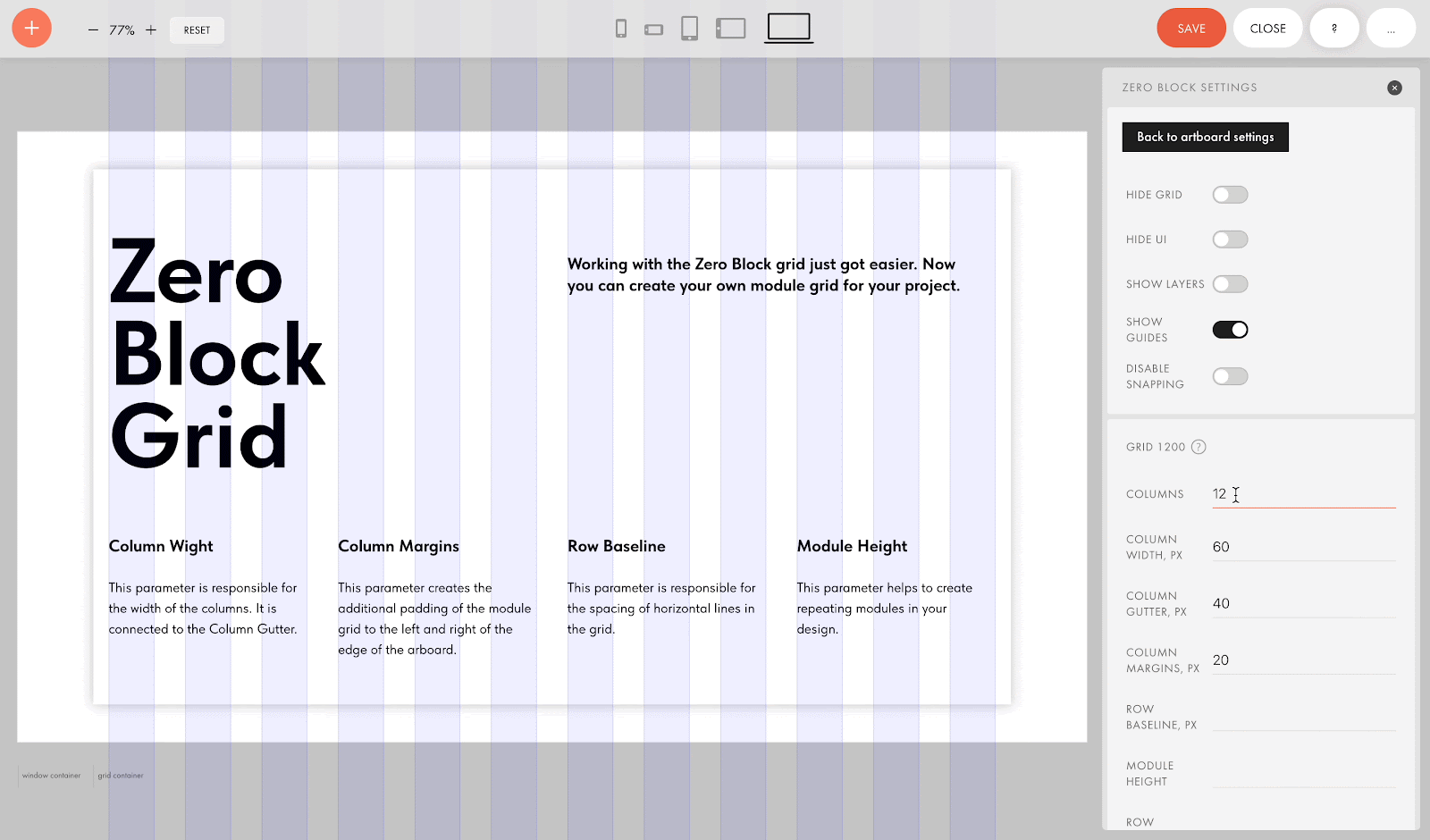Enable the Hide UI switch

(x=1230, y=239)
